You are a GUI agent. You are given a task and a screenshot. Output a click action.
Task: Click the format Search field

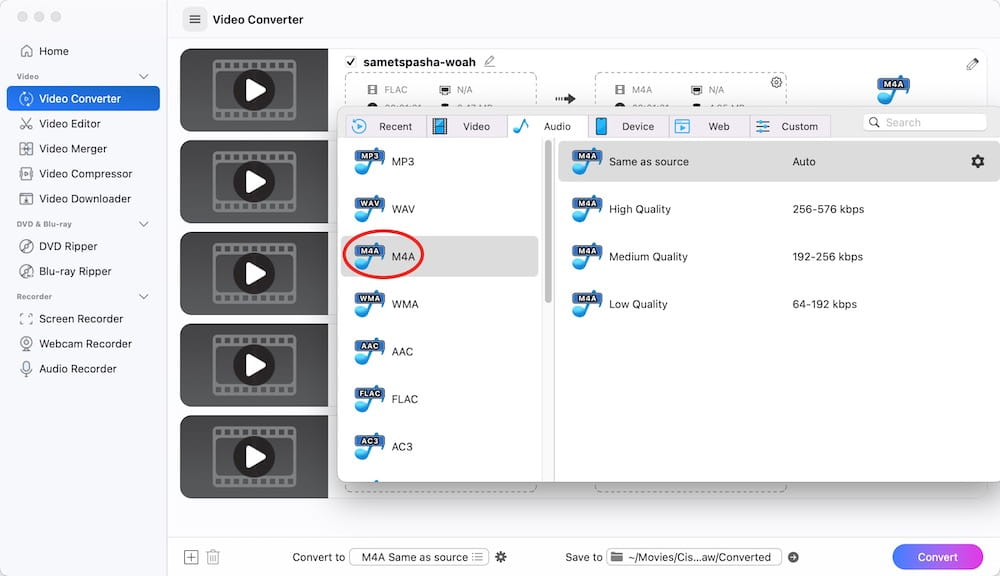(925, 122)
